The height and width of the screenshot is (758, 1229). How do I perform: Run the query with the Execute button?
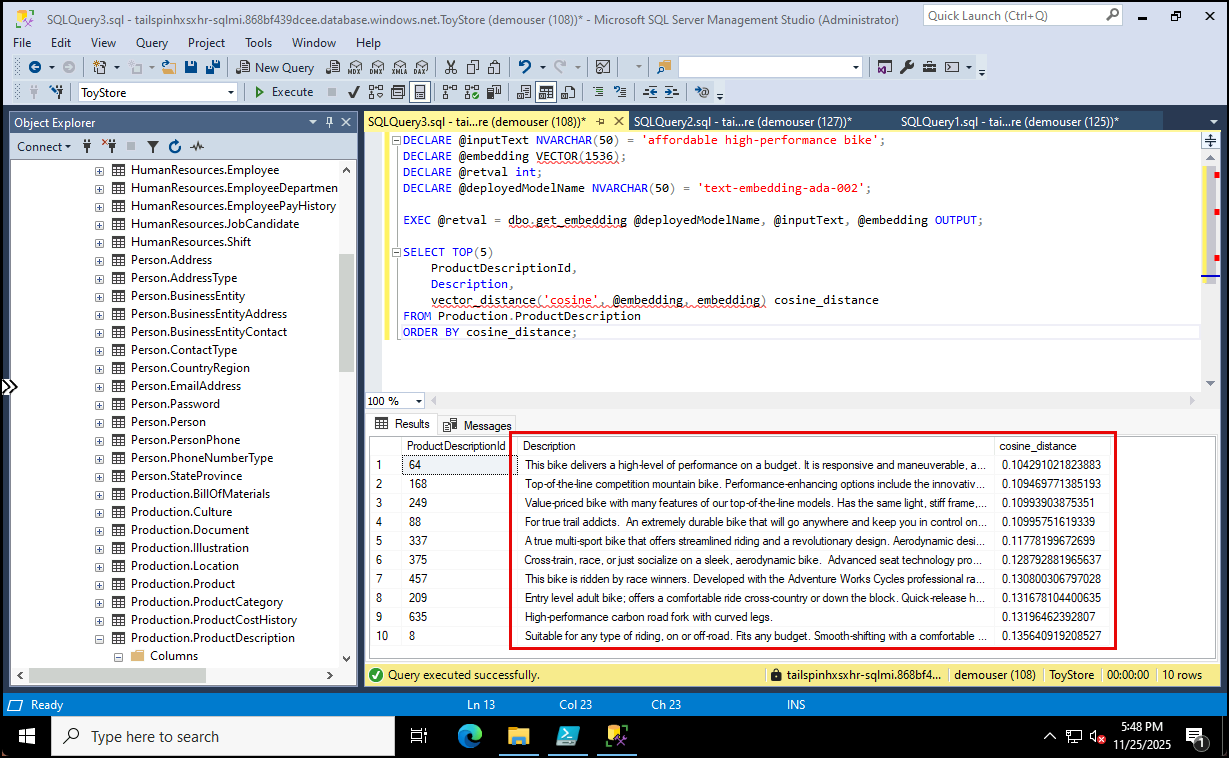pos(284,92)
